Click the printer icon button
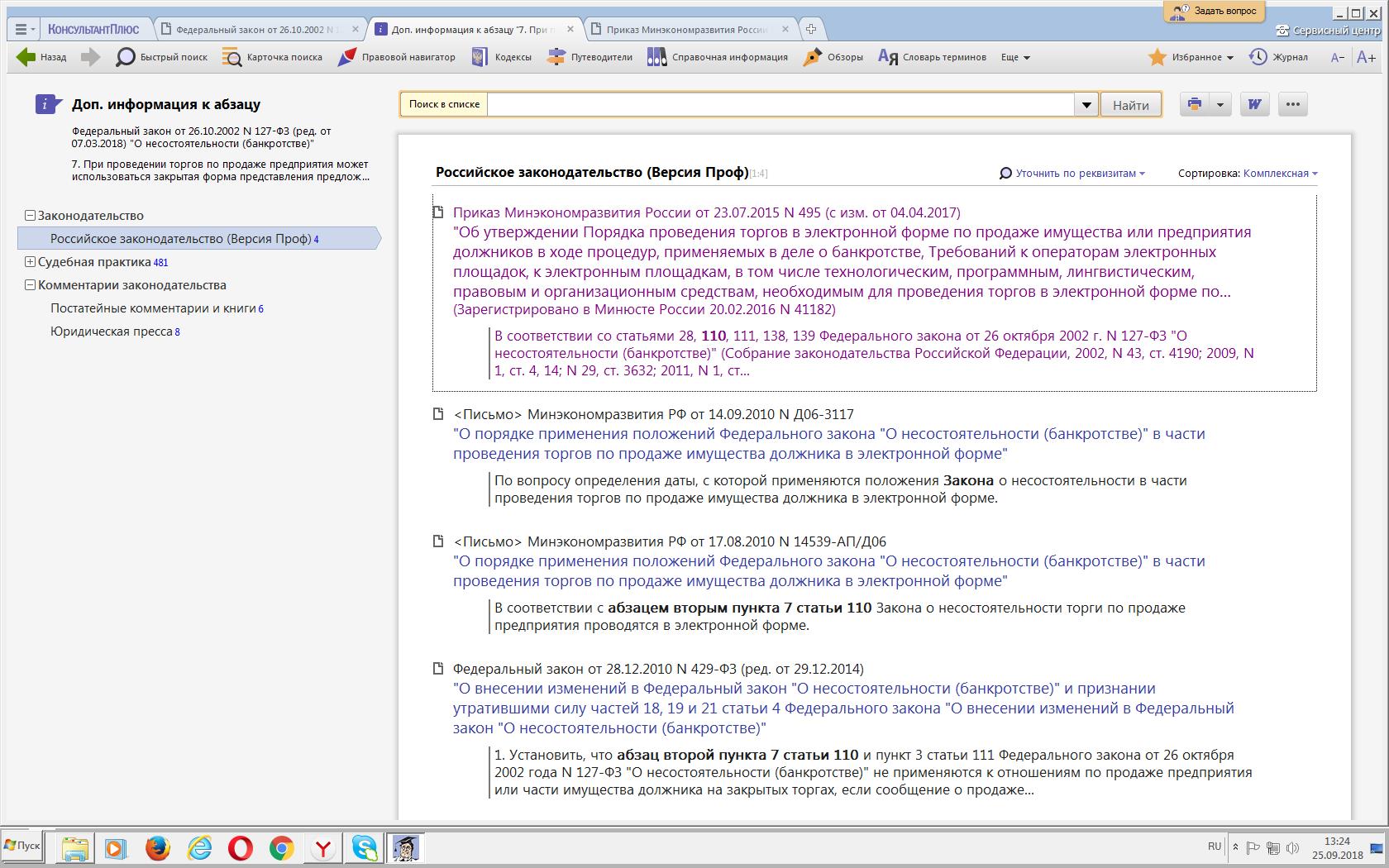The width and height of the screenshot is (1389, 868). 1194,104
